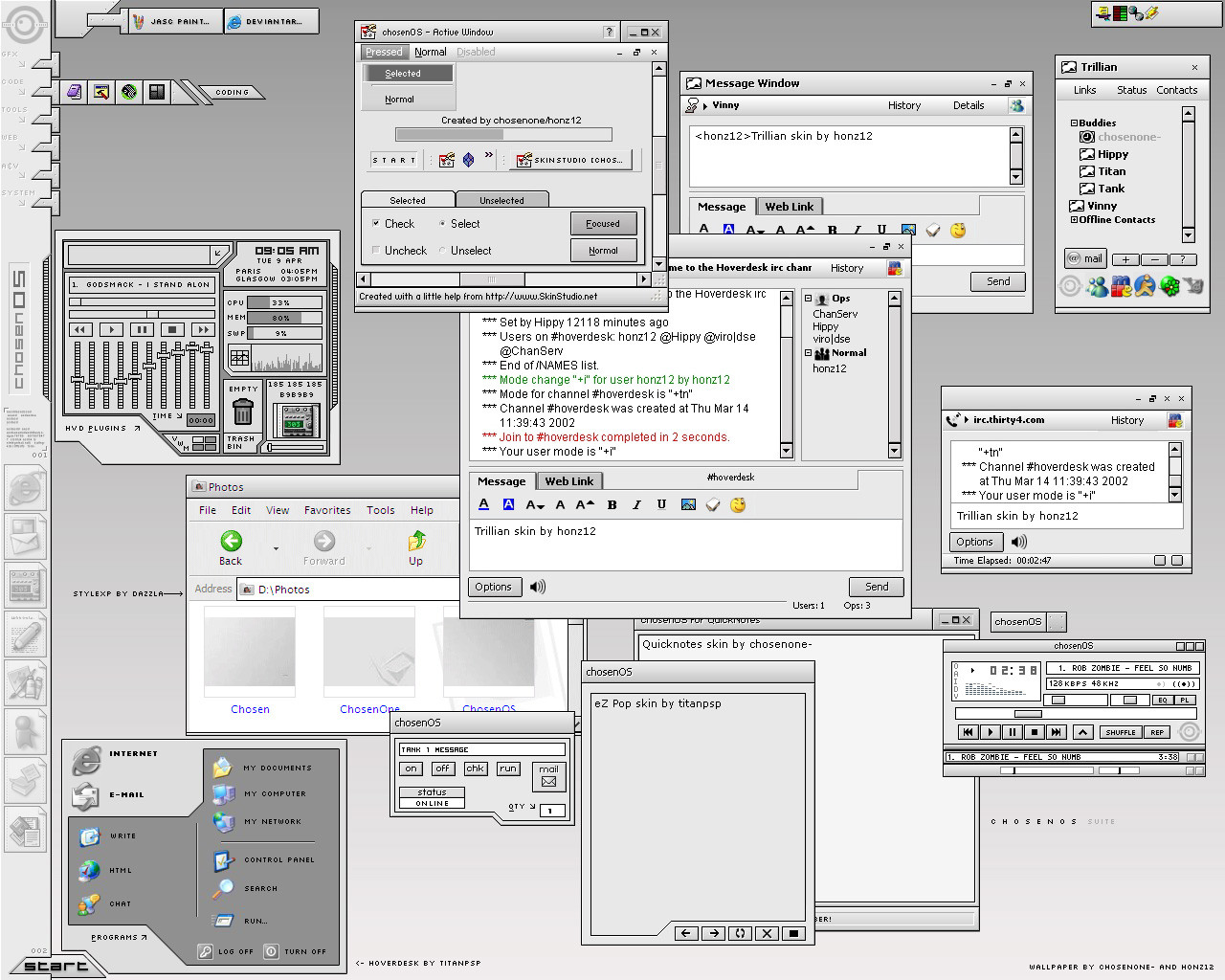Image resolution: width=1225 pixels, height=980 pixels.
Task: Open My Documents from start menu
Action: coord(262,768)
